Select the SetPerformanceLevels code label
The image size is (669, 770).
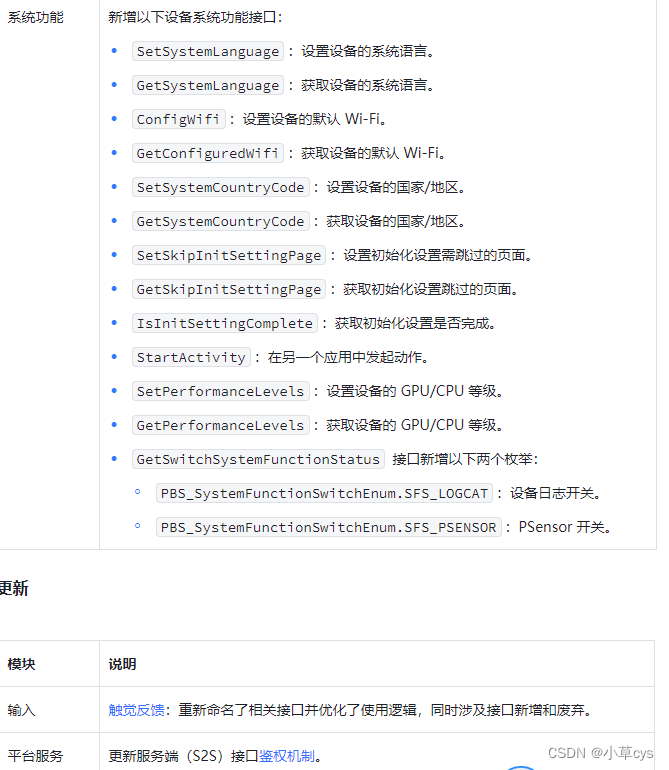click(221, 391)
